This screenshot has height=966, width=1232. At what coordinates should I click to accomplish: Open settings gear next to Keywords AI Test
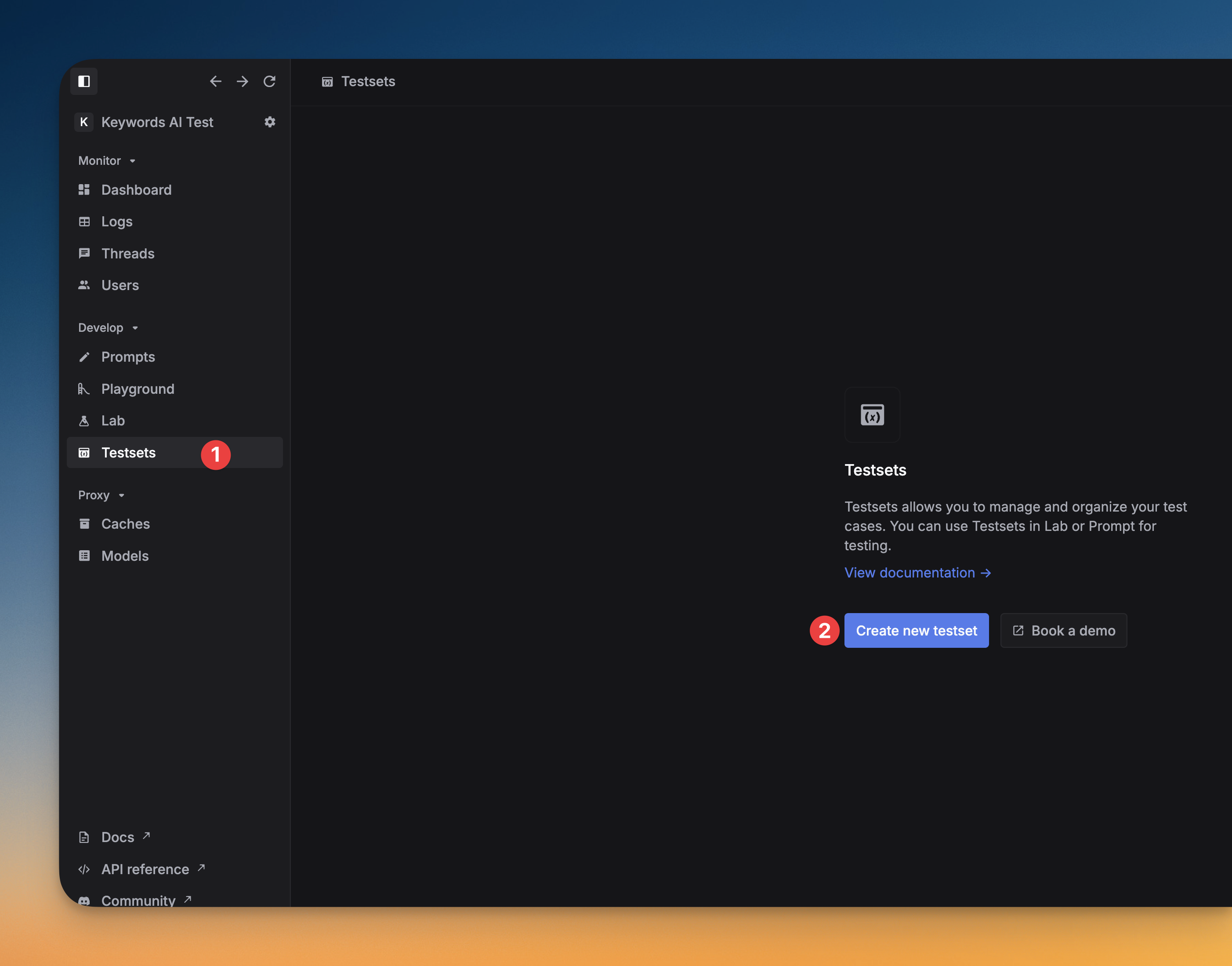click(270, 122)
